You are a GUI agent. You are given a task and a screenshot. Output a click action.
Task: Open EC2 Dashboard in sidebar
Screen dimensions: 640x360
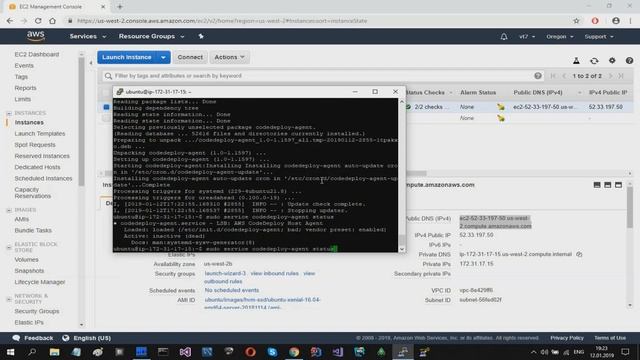[37, 54]
